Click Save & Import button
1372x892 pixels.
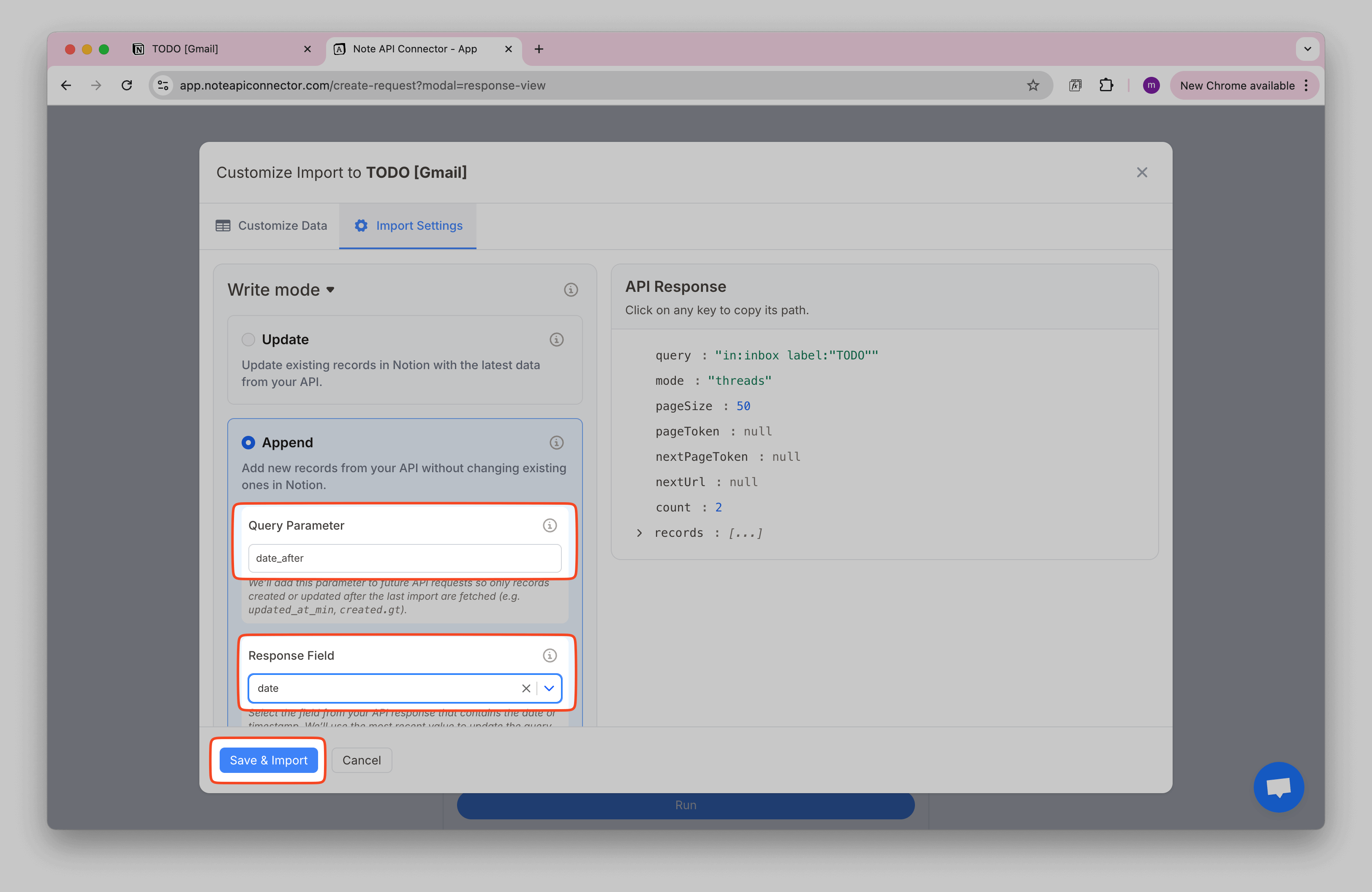point(269,760)
